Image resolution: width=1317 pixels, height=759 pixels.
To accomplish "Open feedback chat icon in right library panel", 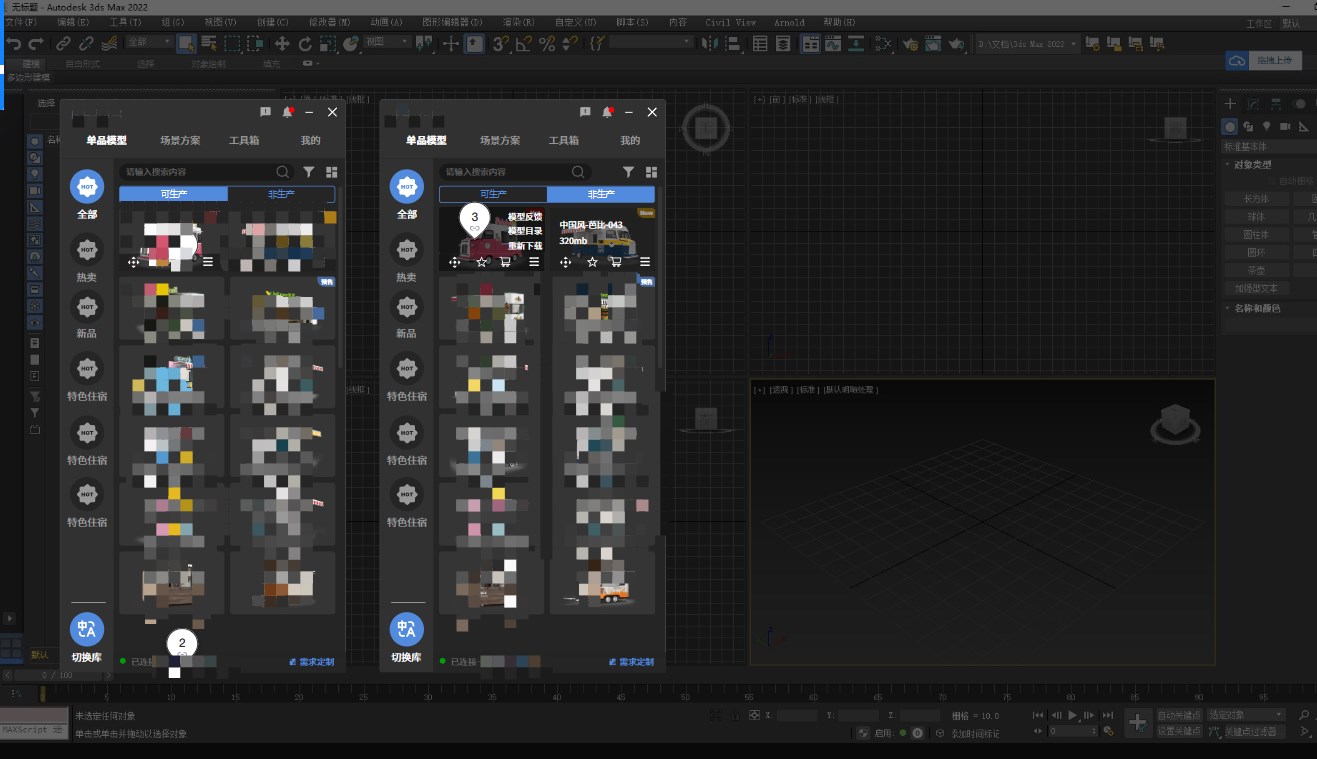I will tap(585, 112).
